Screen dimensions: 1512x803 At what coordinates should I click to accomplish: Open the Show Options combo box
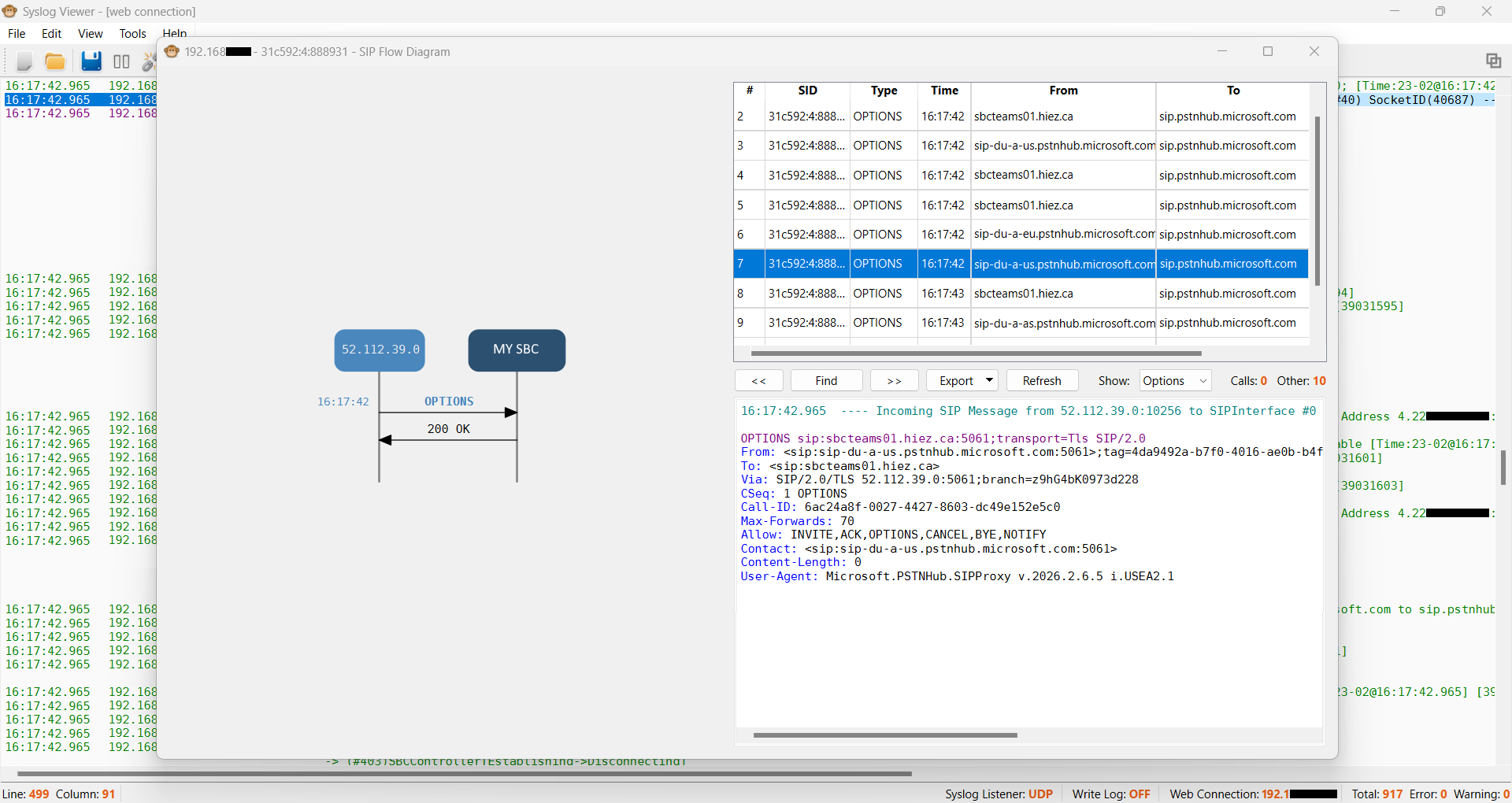[x=1175, y=381]
